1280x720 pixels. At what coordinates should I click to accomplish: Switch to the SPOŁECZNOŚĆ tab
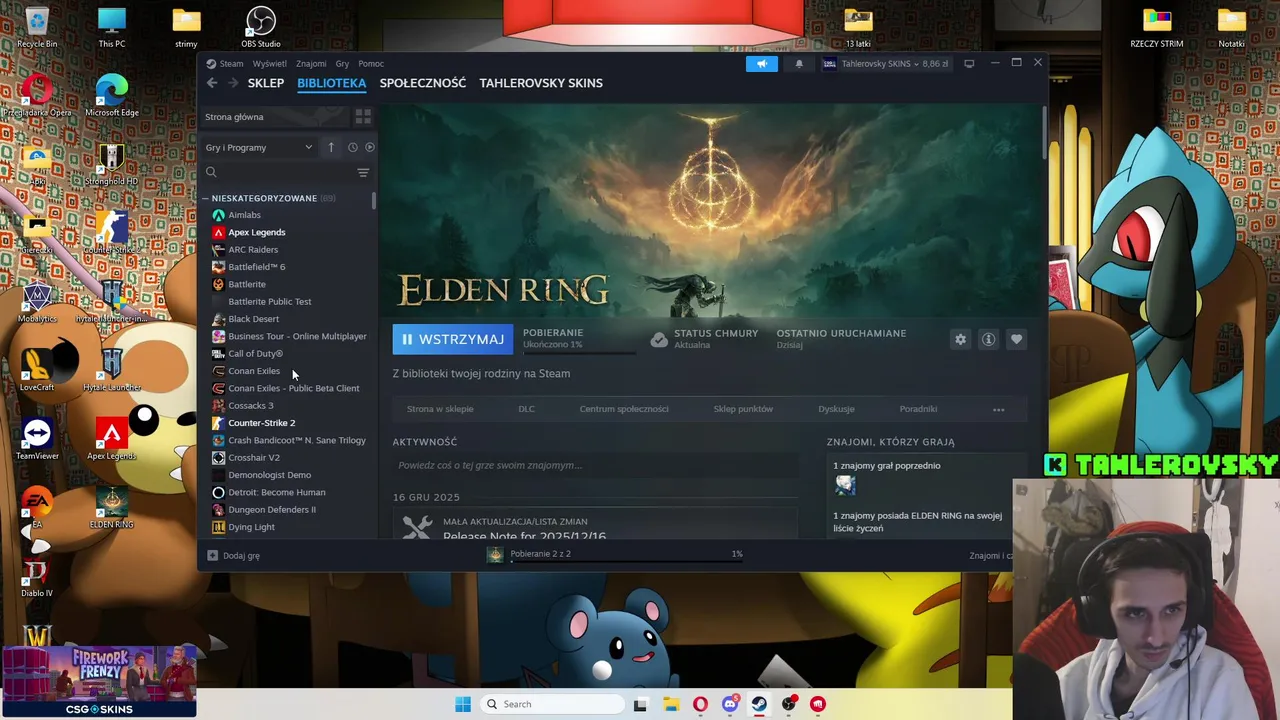pyautogui.click(x=423, y=83)
